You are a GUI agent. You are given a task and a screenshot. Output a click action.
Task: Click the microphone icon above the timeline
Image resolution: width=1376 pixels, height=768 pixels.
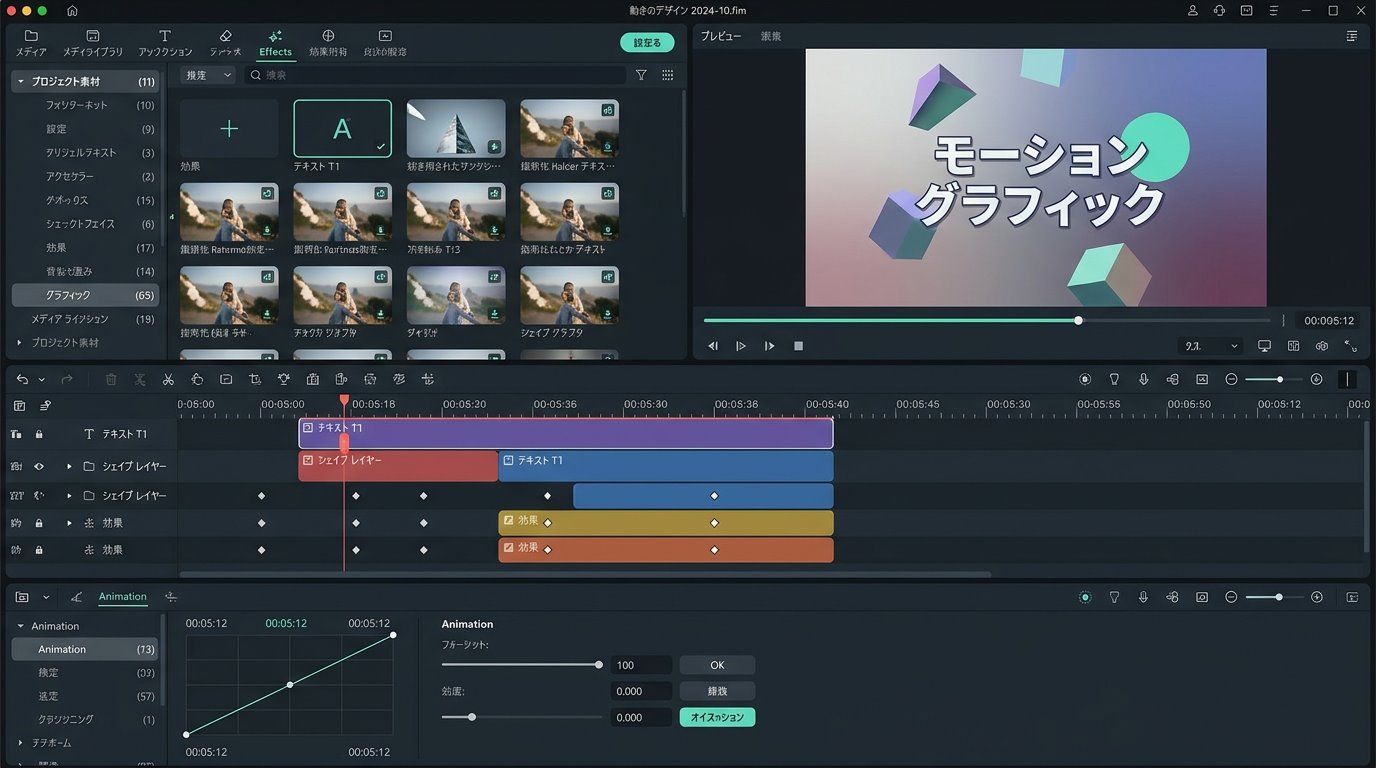point(1143,380)
